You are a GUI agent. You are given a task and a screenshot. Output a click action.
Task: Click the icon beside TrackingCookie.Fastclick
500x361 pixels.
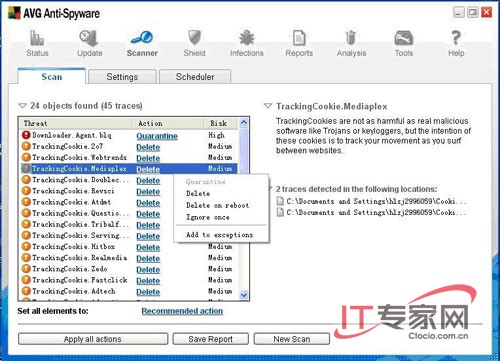pos(26,280)
